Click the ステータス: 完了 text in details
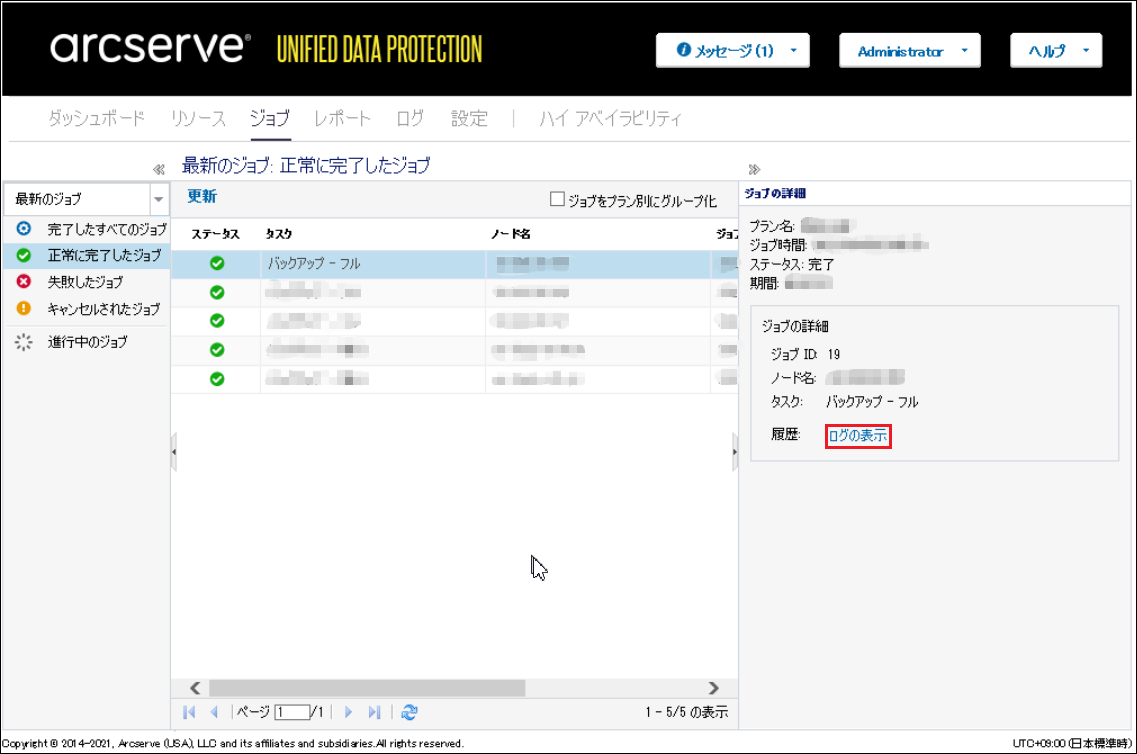The width and height of the screenshot is (1137, 754). (x=792, y=265)
